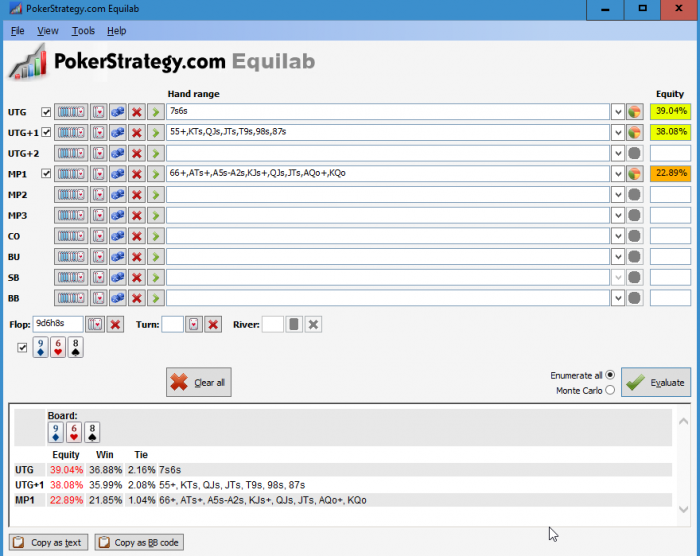This screenshot has width=700, height=556.
Task: Click the Clear all button
Action: (x=199, y=382)
